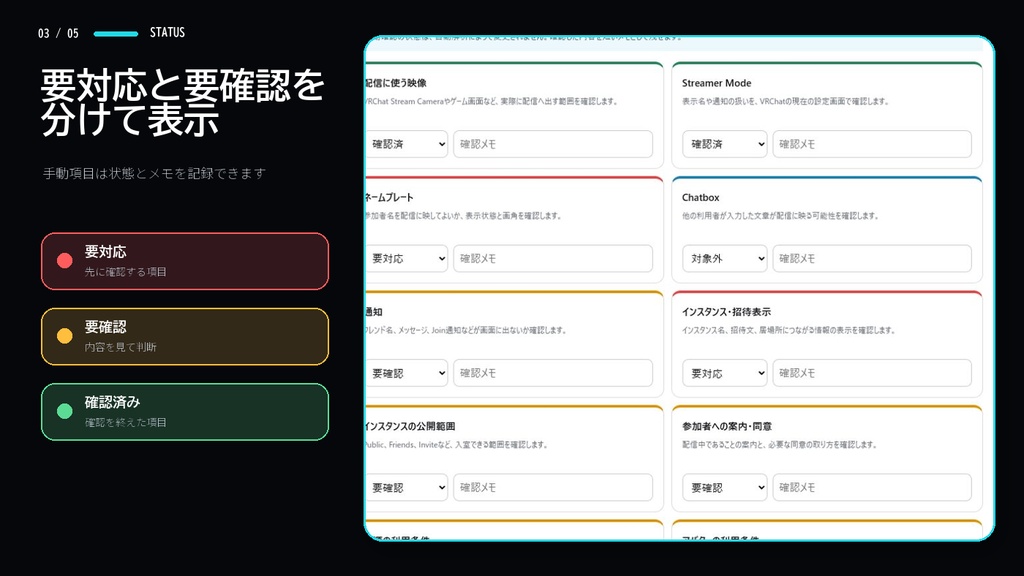
Task: Click the green dot in 確認済み legend
Action: tap(65, 411)
